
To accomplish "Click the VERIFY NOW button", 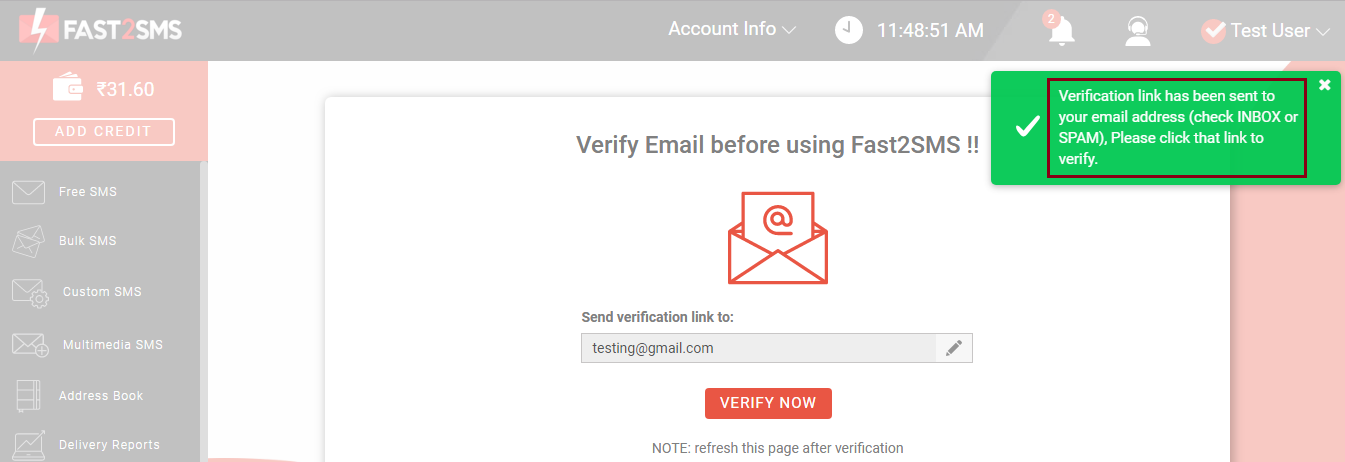I will point(768,403).
